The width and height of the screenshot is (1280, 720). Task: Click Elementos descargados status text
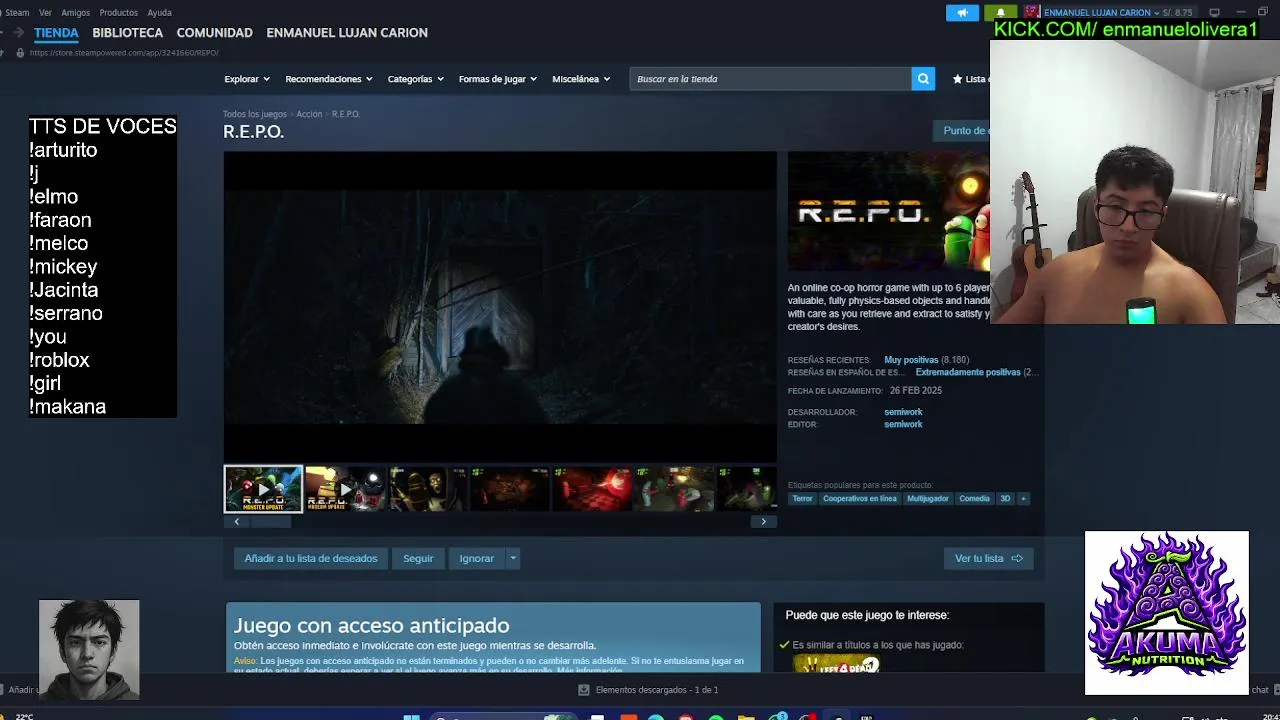pyautogui.click(x=657, y=690)
